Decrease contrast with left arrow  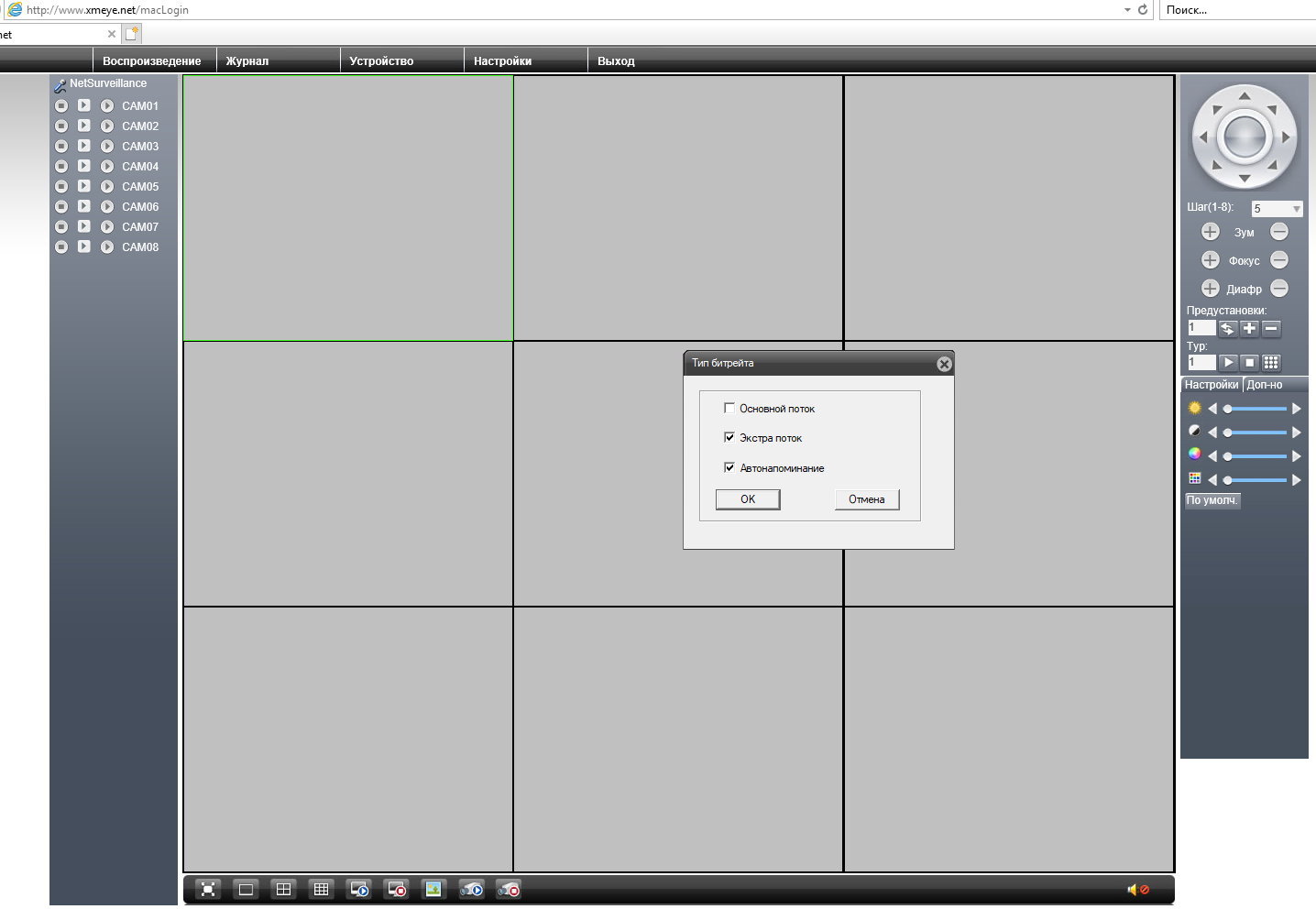tap(1212, 433)
